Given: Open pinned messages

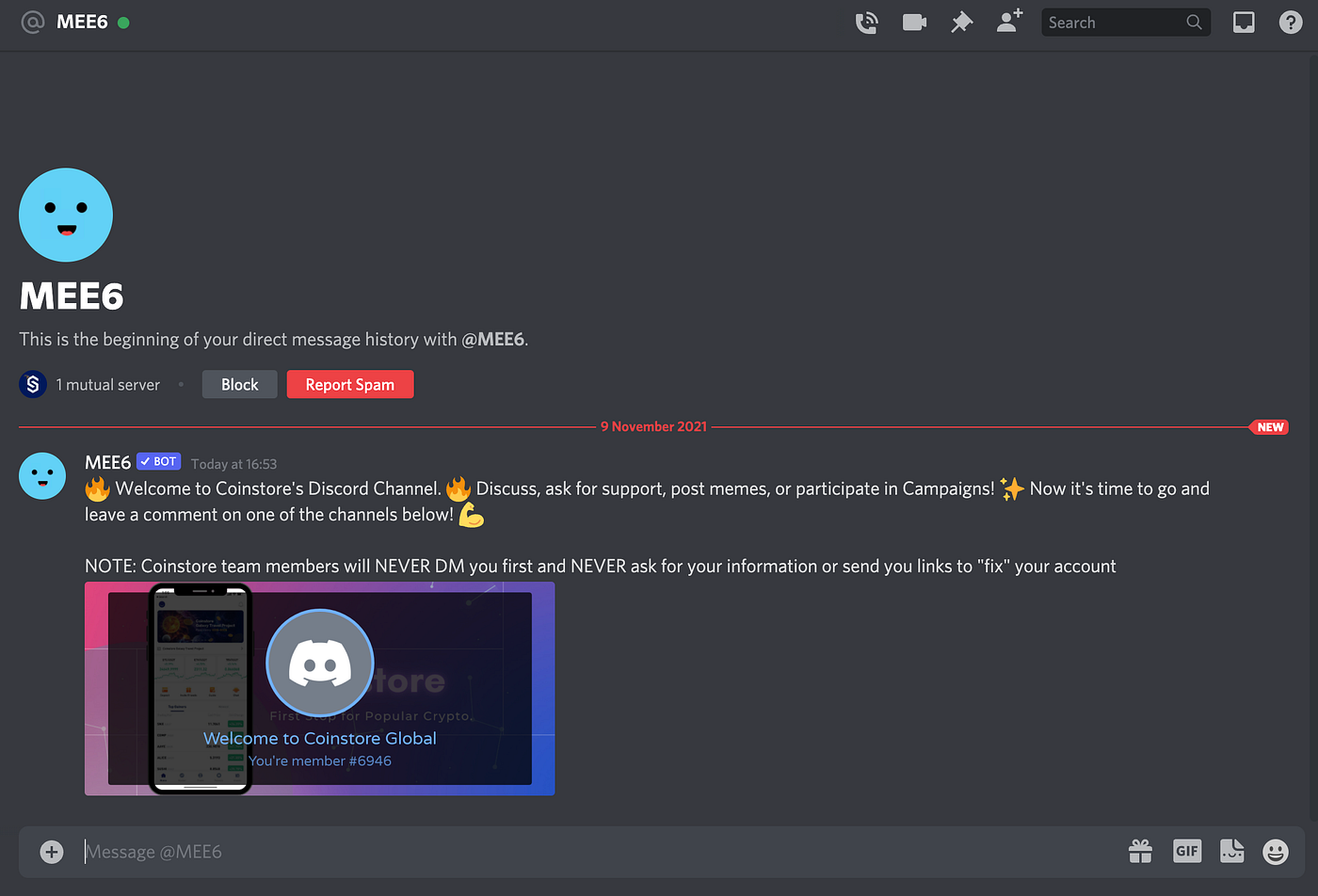Looking at the screenshot, I should 961,23.
